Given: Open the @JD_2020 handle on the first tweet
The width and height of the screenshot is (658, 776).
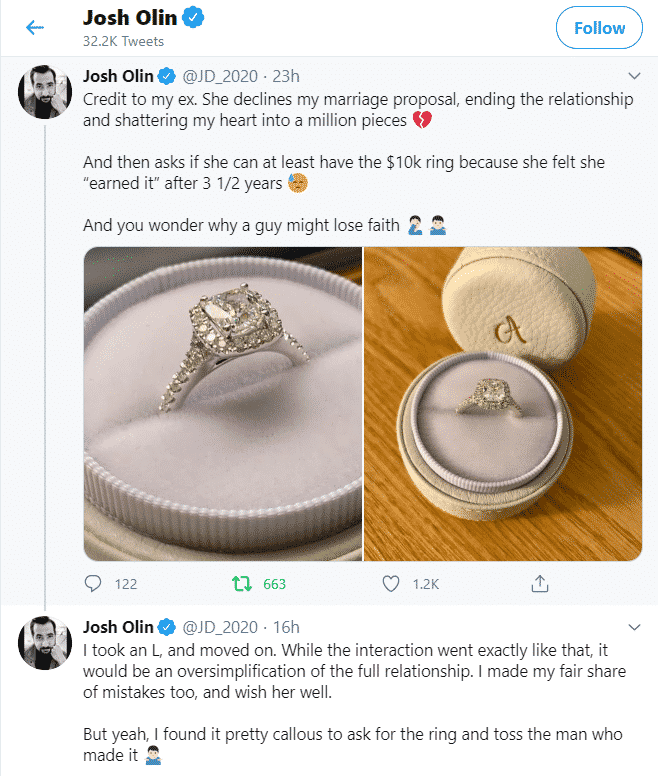Looking at the screenshot, I should point(221,76).
